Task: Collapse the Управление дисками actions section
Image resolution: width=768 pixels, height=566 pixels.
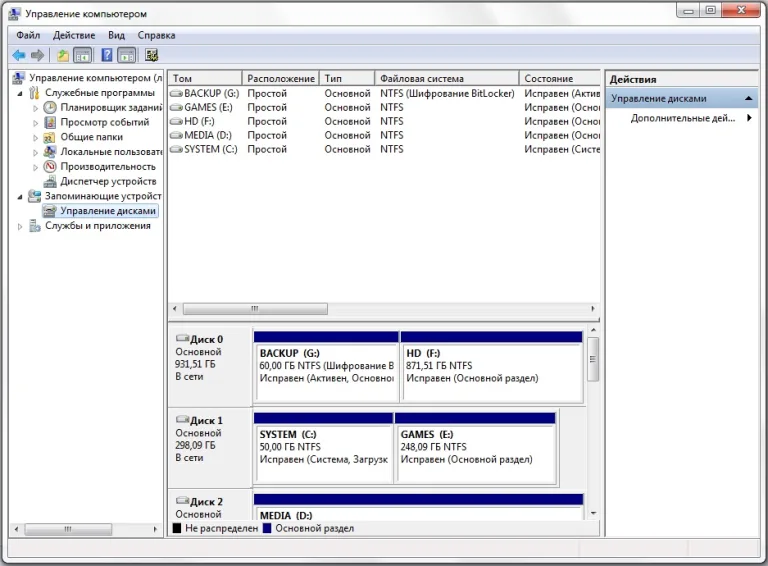Action: pos(748,98)
